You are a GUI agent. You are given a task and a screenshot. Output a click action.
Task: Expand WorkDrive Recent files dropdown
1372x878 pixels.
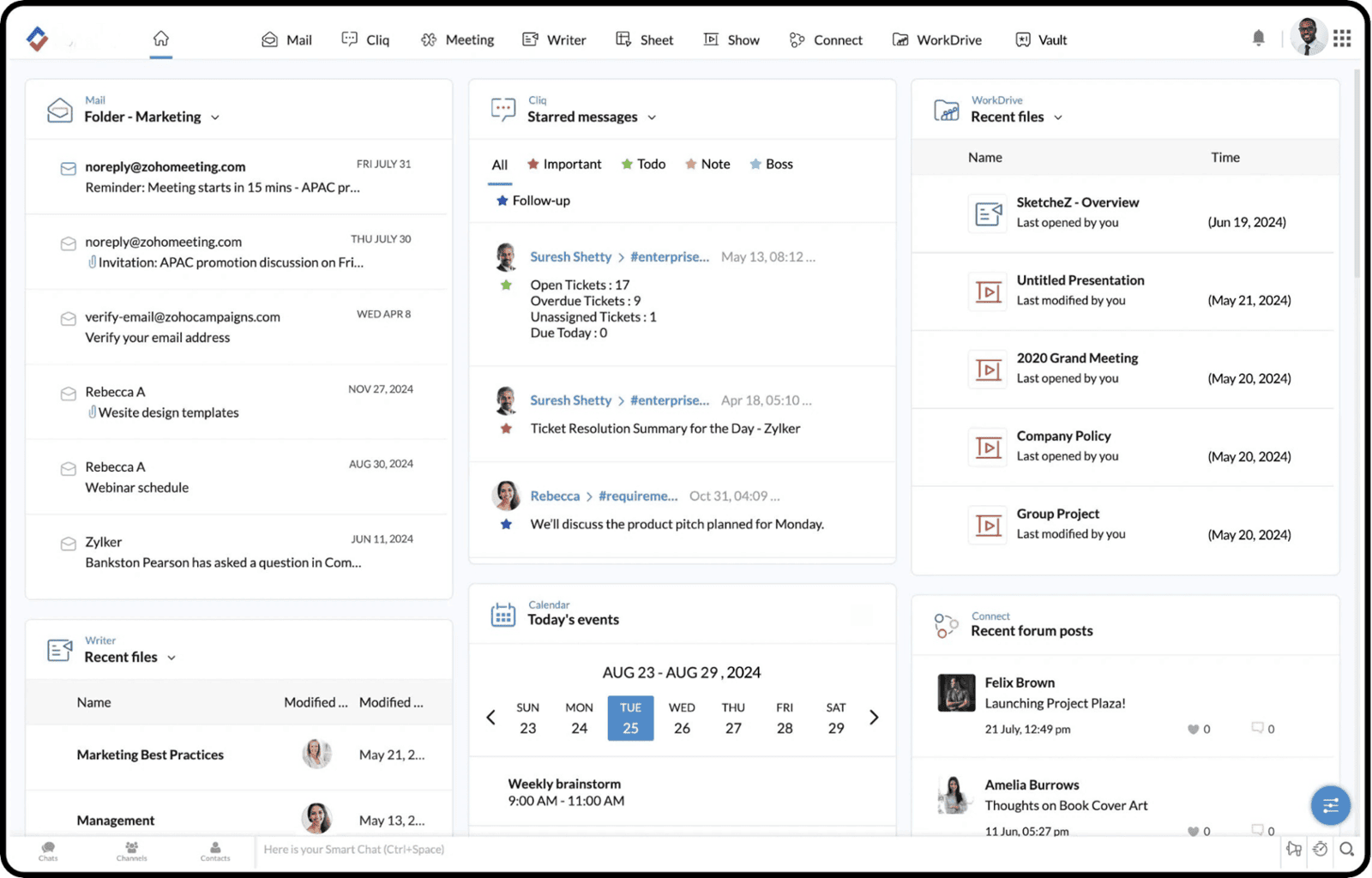(x=1058, y=117)
